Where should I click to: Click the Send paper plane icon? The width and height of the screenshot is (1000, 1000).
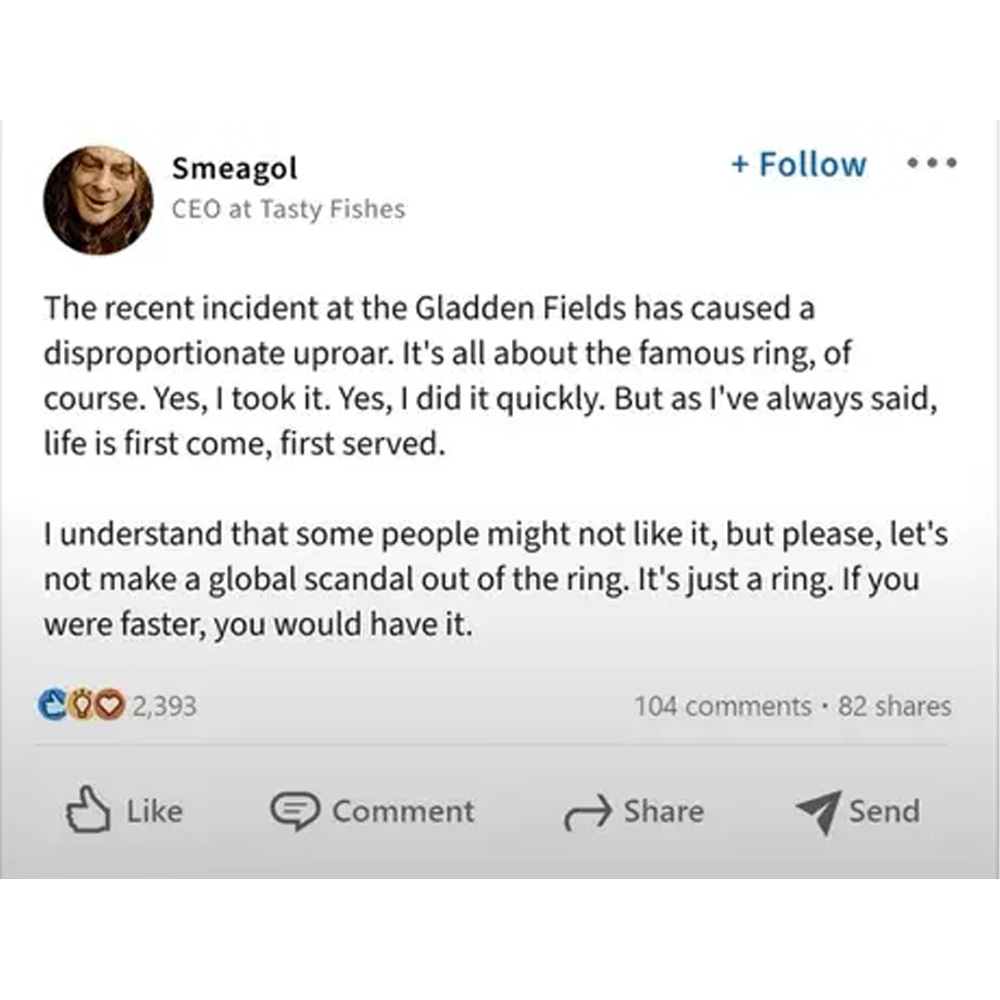point(816,812)
